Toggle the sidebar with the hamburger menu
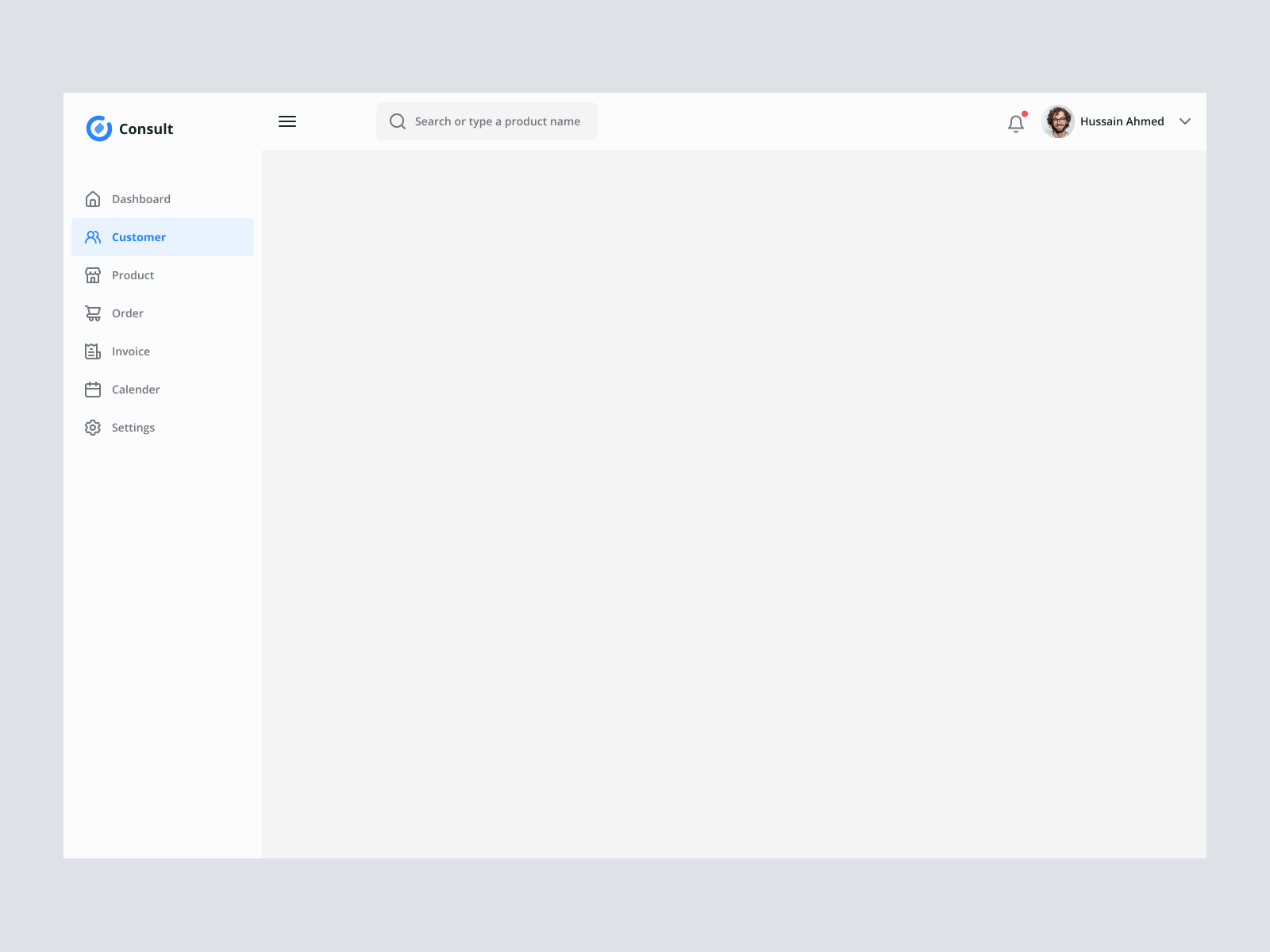Image resolution: width=1270 pixels, height=952 pixels. coord(287,121)
